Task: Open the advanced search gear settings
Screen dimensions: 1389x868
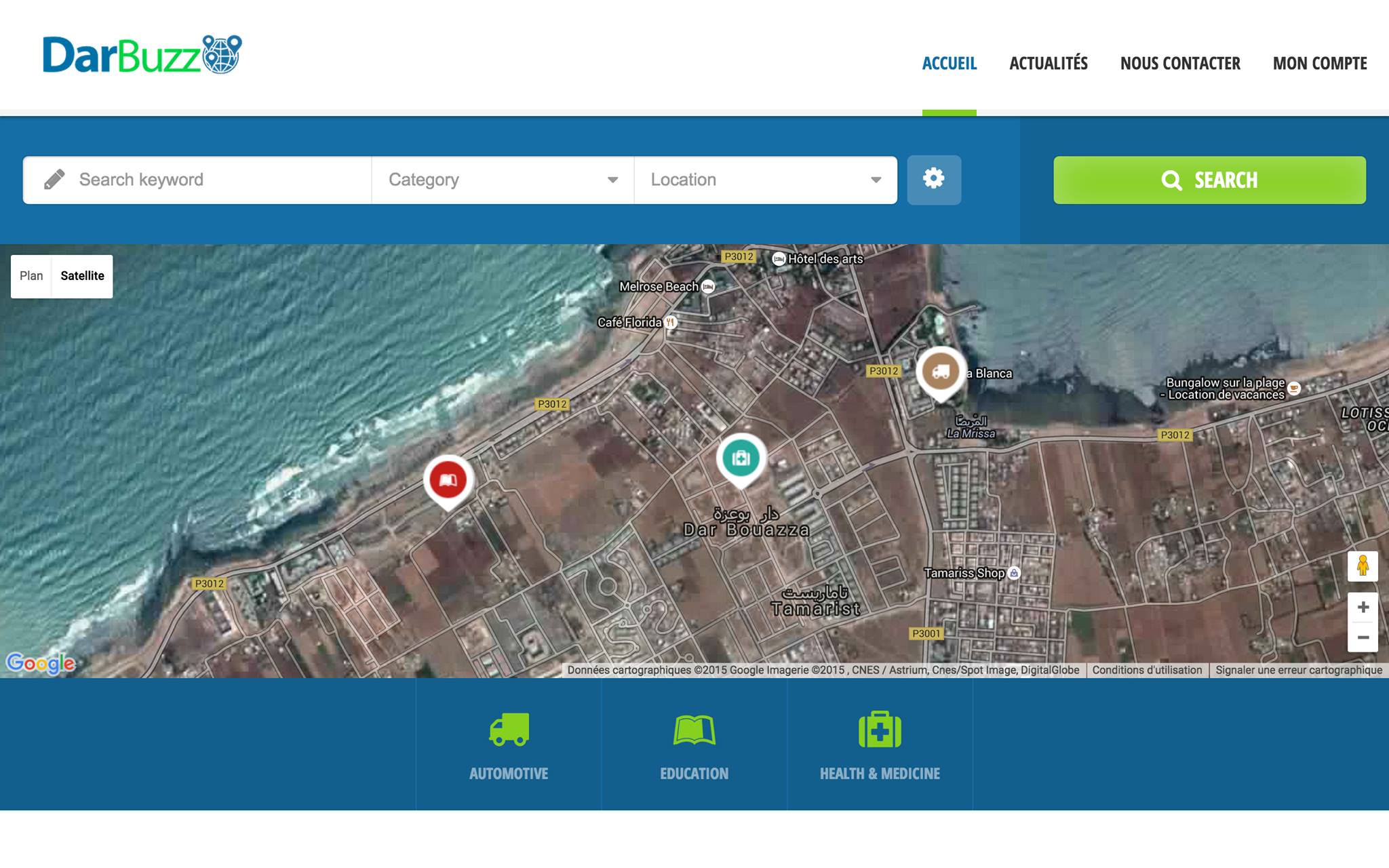Action: pyautogui.click(x=934, y=180)
